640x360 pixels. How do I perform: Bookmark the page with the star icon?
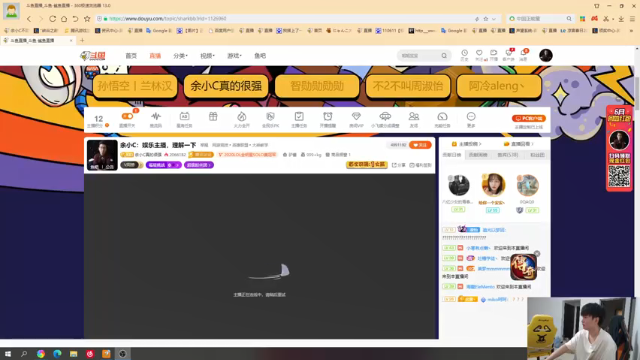click(87, 19)
